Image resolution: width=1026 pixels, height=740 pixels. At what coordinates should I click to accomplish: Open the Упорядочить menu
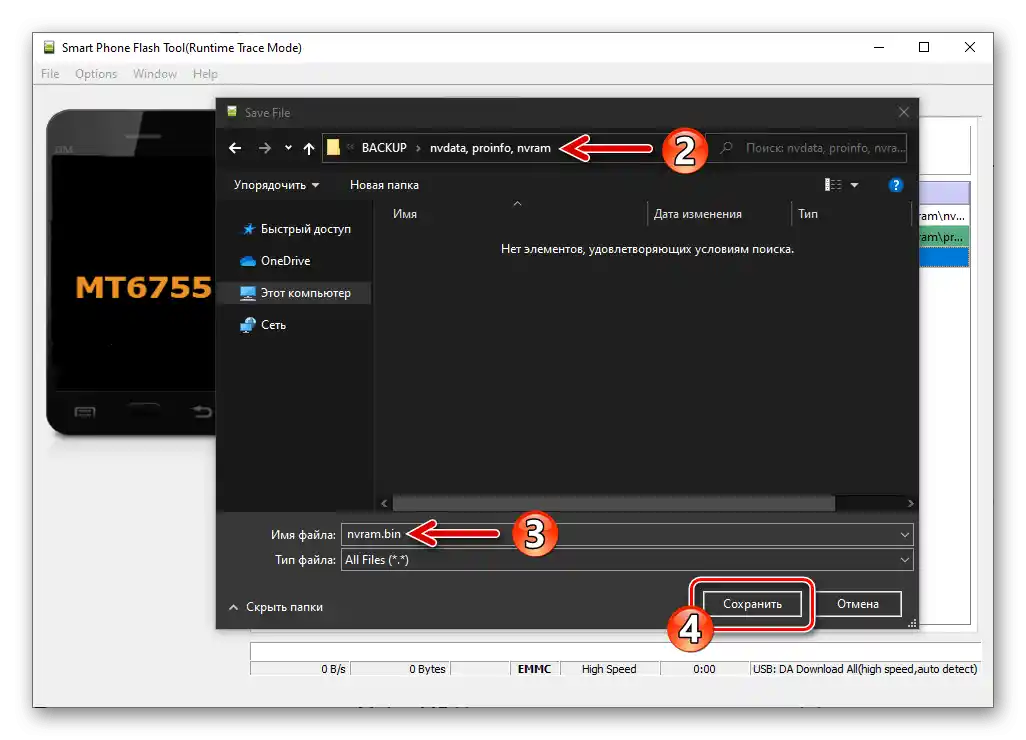276,185
